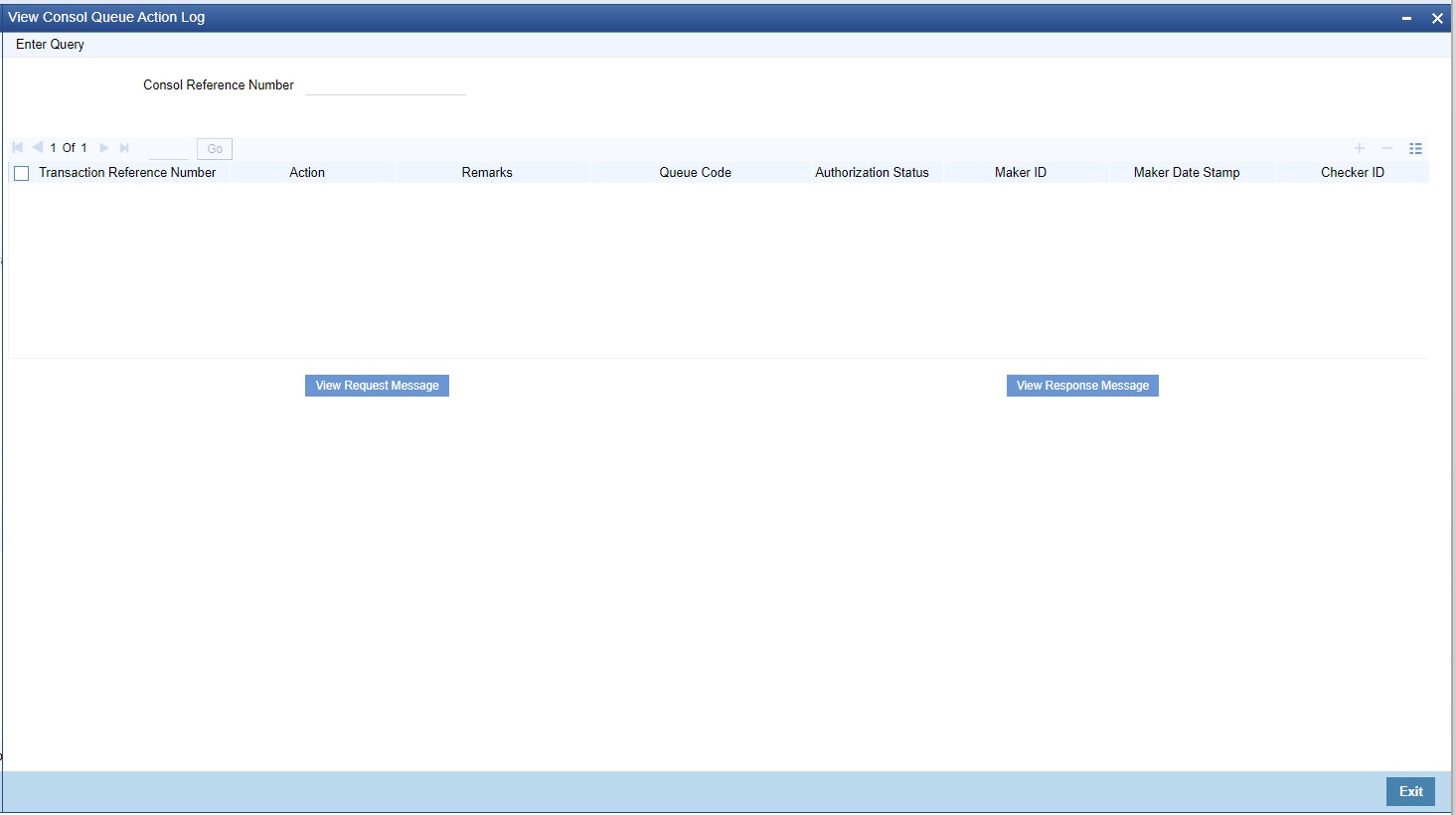Delete row with minus icon
The image size is (1456, 815).
click(x=1387, y=148)
